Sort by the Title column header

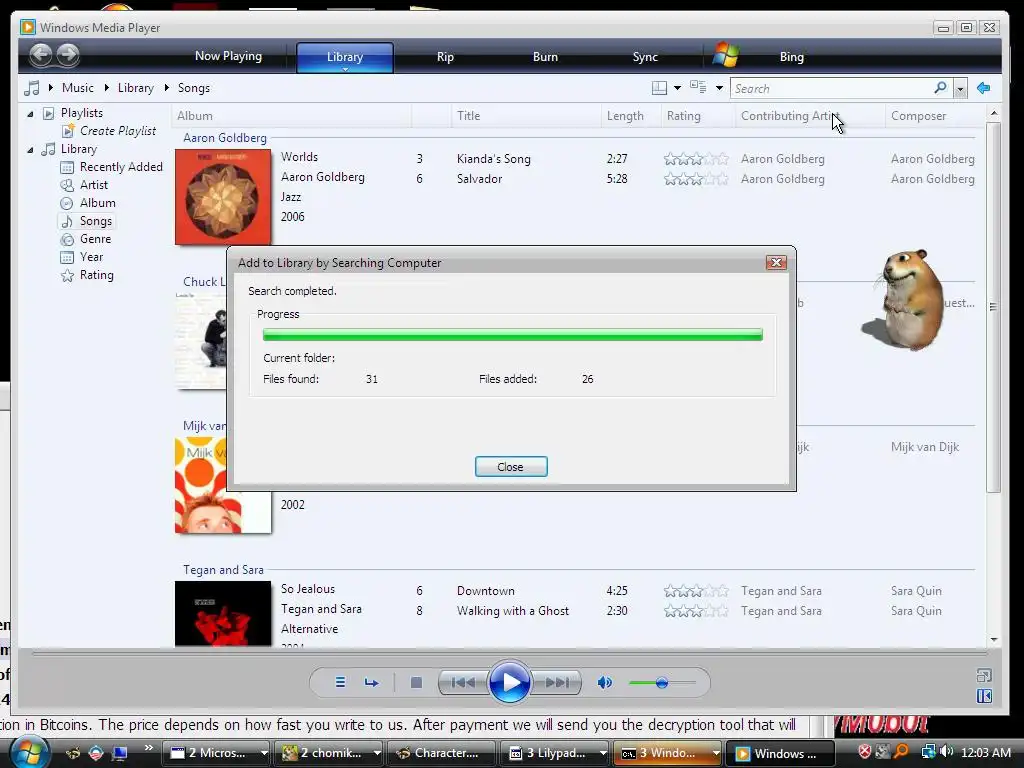pyautogui.click(x=526, y=116)
